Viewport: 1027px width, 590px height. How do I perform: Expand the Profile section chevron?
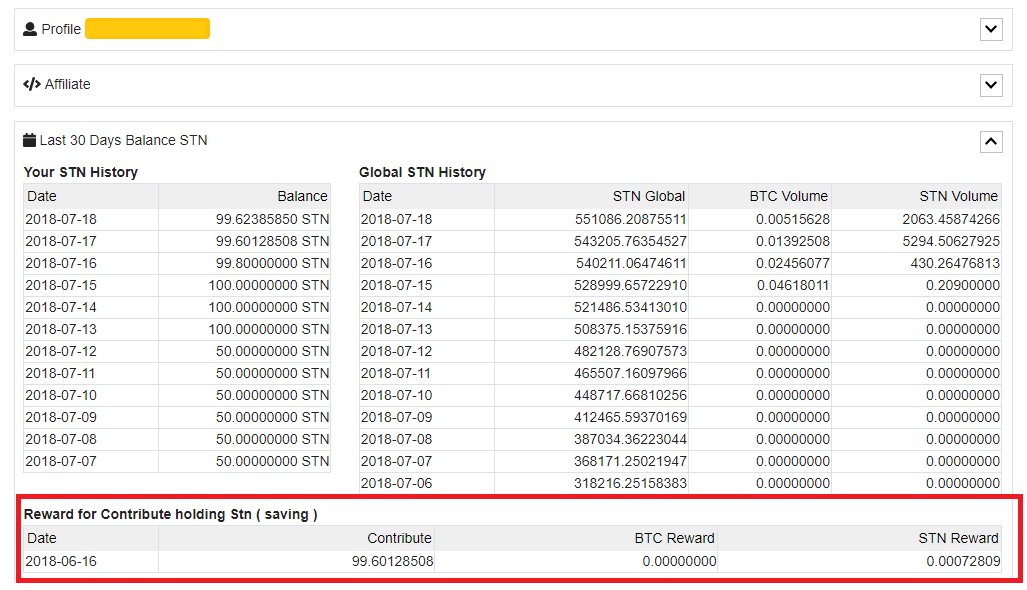[x=990, y=29]
